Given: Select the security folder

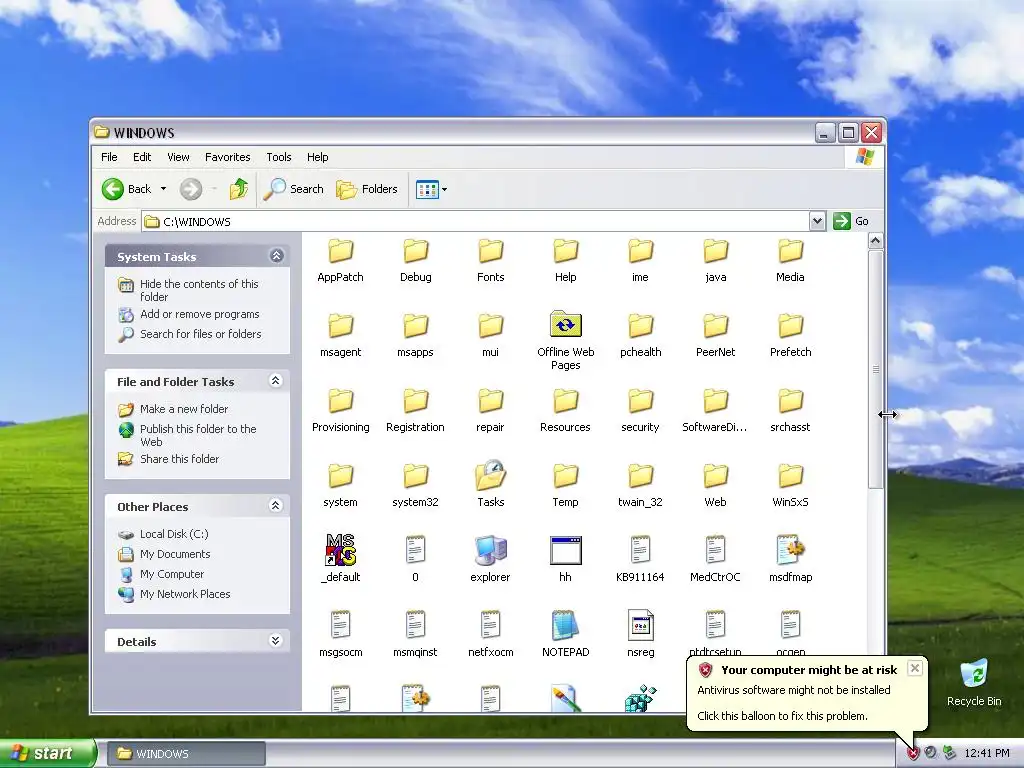Looking at the screenshot, I should 640,411.
